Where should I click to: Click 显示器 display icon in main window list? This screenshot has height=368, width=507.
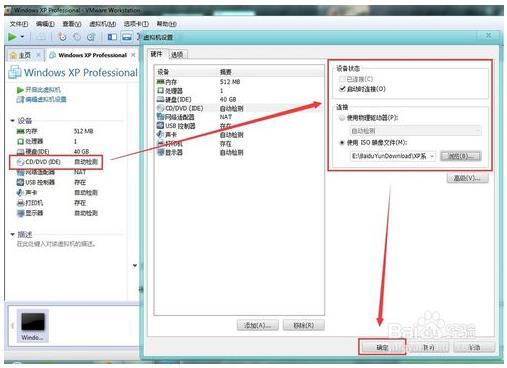[x=21, y=213]
